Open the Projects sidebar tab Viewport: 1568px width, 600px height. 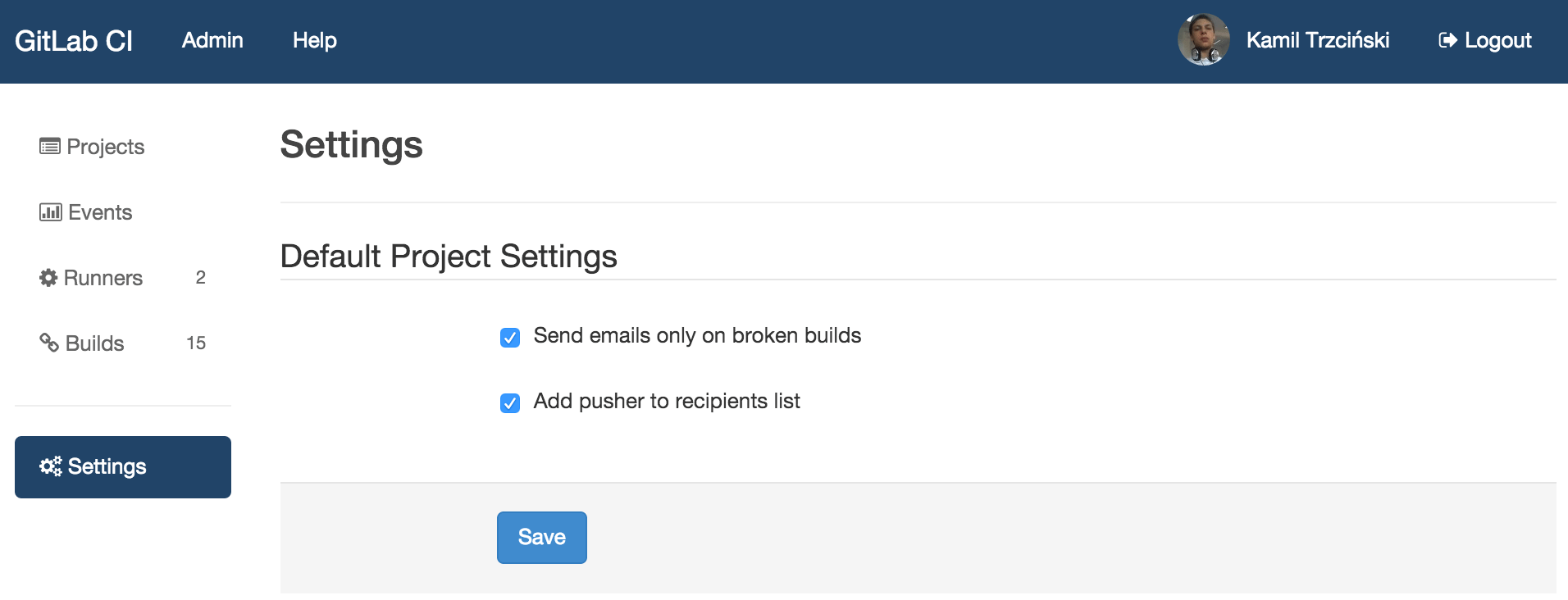point(106,147)
